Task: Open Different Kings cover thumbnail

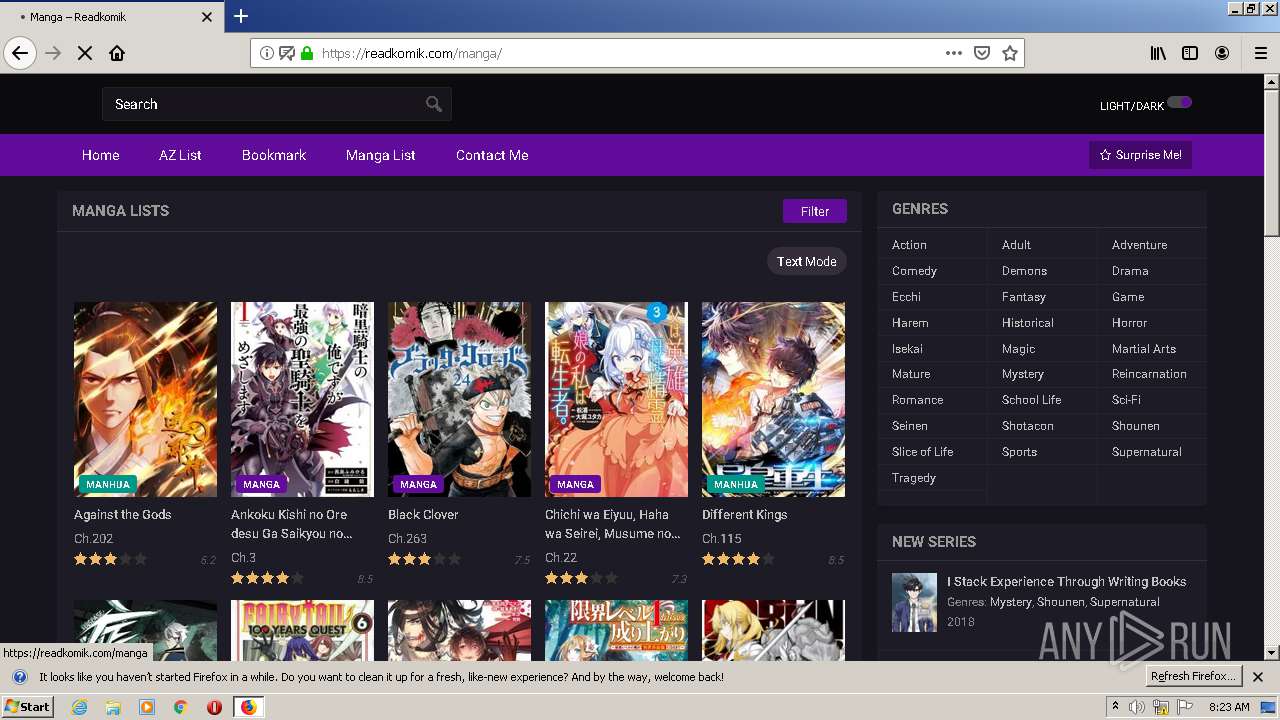Action: coord(773,399)
